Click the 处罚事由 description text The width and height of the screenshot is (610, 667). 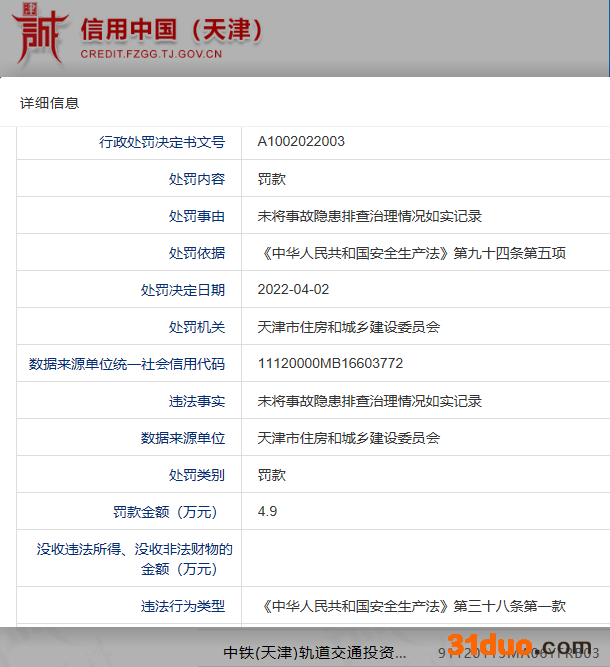point(369,216)
